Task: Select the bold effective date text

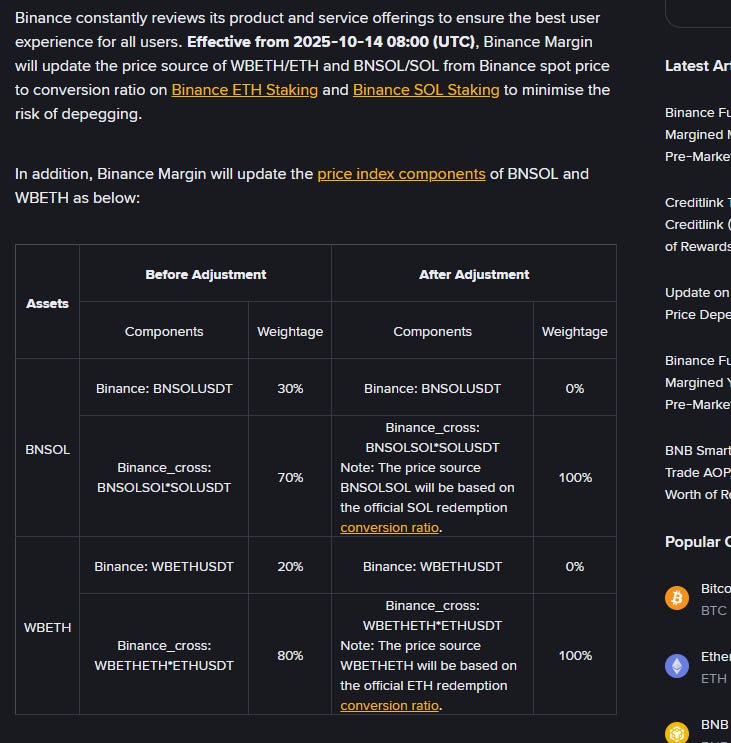Action: 333,42
